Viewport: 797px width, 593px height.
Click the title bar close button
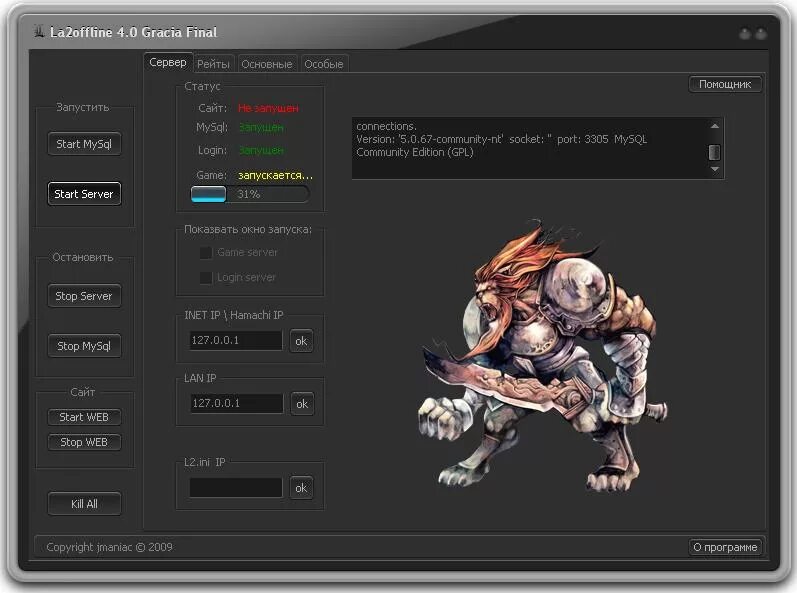761,34
